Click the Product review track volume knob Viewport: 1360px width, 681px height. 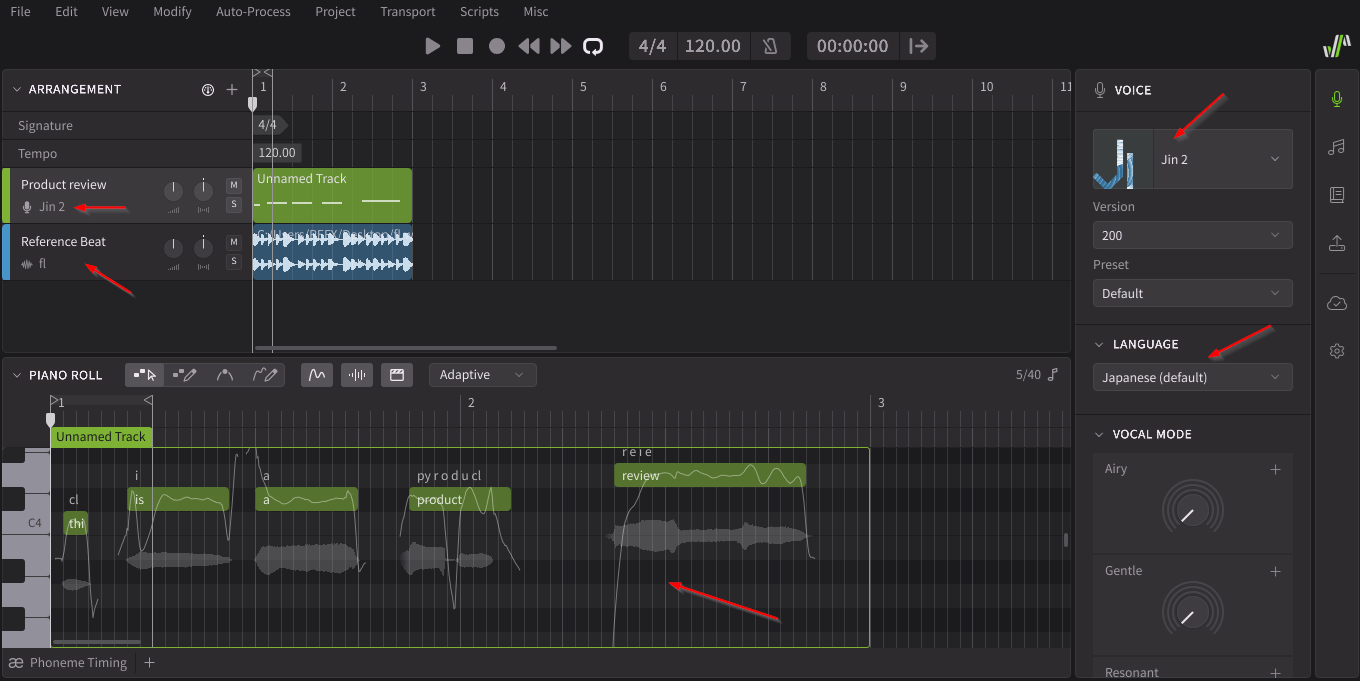pyautogui.click(x=173, y=189)
